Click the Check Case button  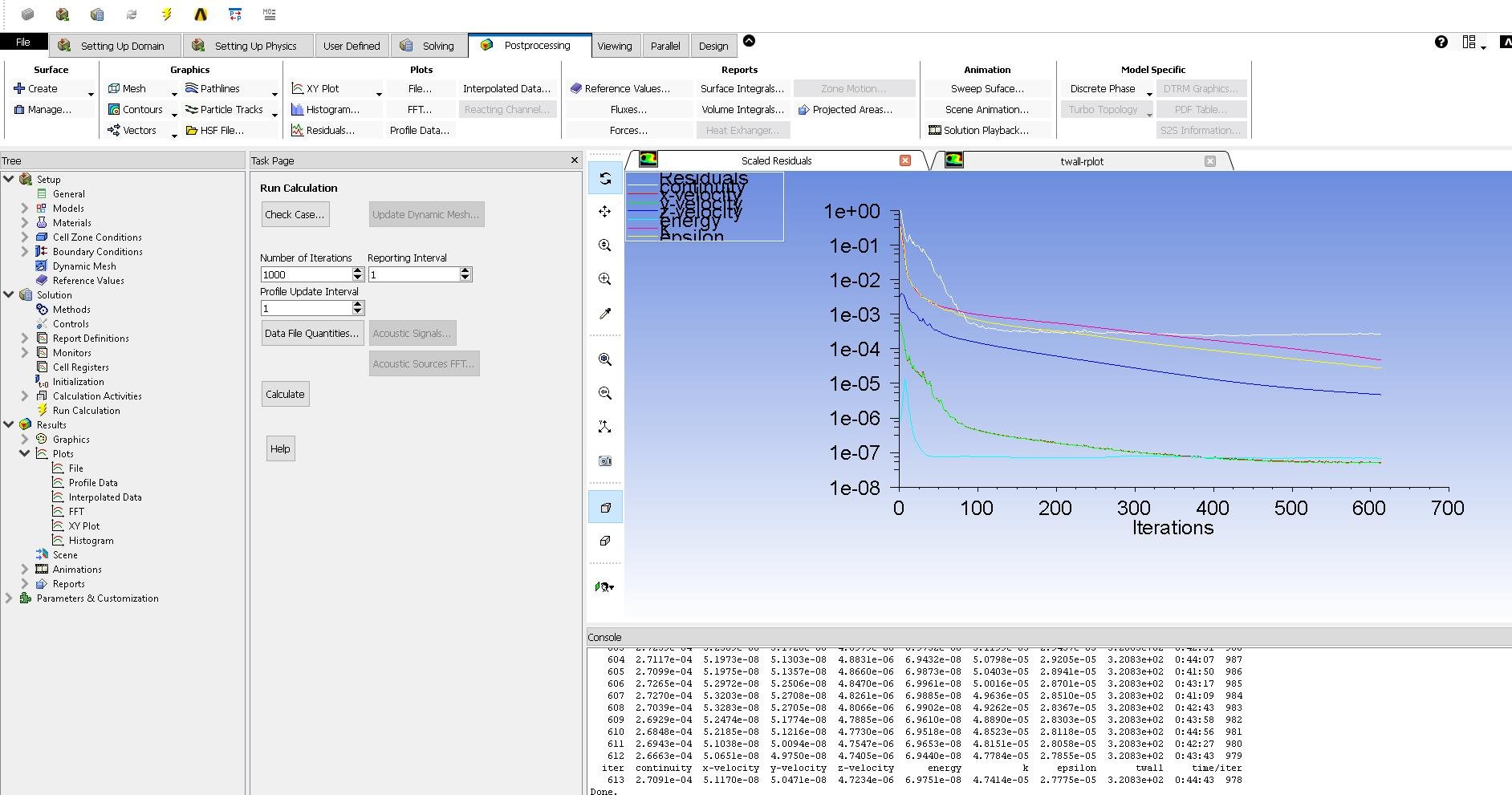click(x=295, y=215)
